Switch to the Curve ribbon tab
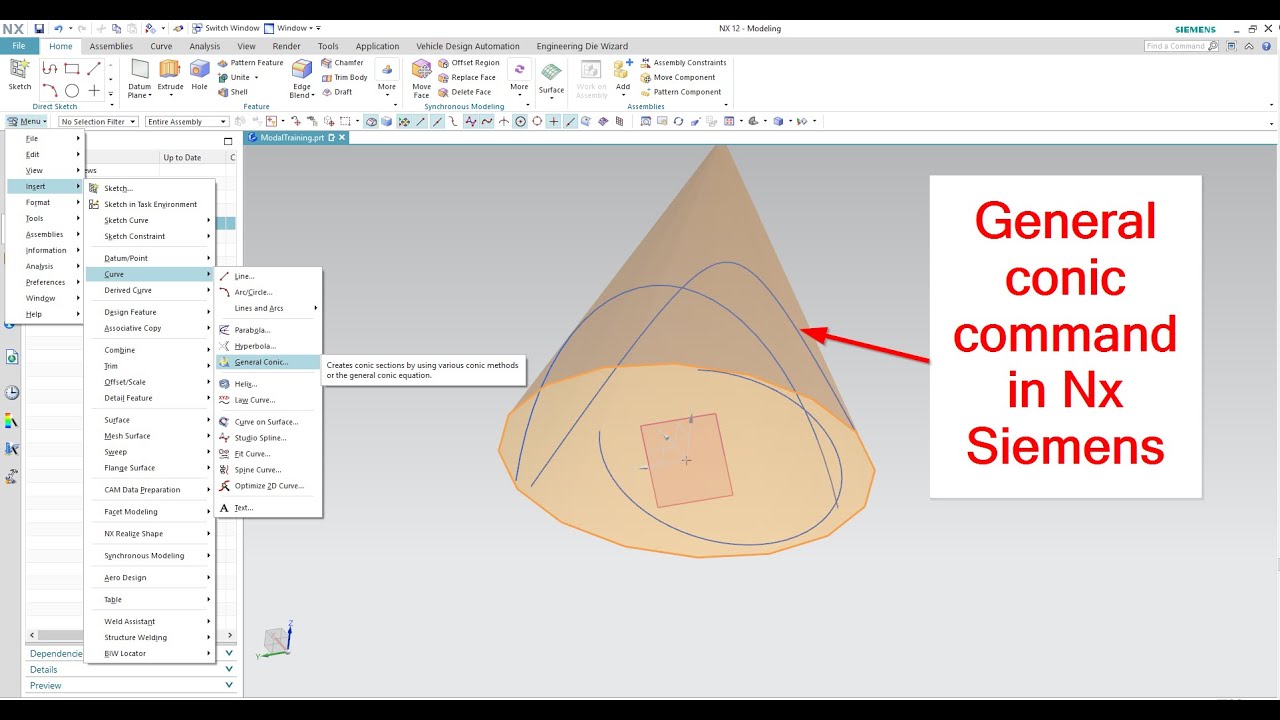The image size is (1280, 720). 161,46
